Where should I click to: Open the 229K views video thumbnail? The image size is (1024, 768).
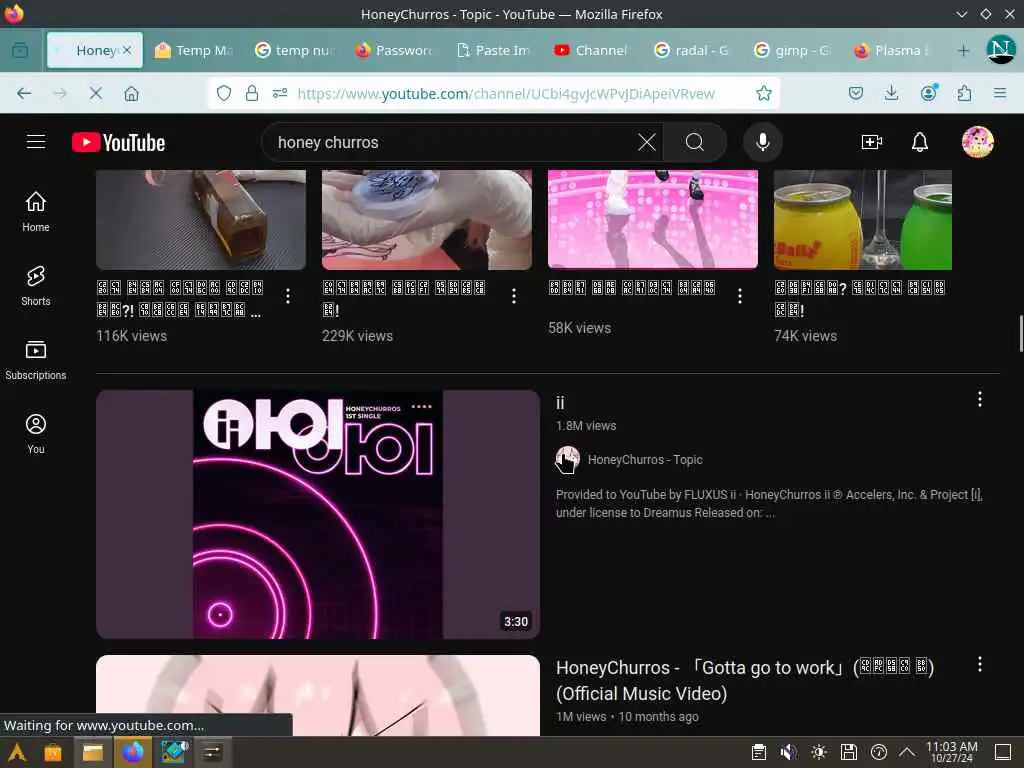(x=427, y=219)
